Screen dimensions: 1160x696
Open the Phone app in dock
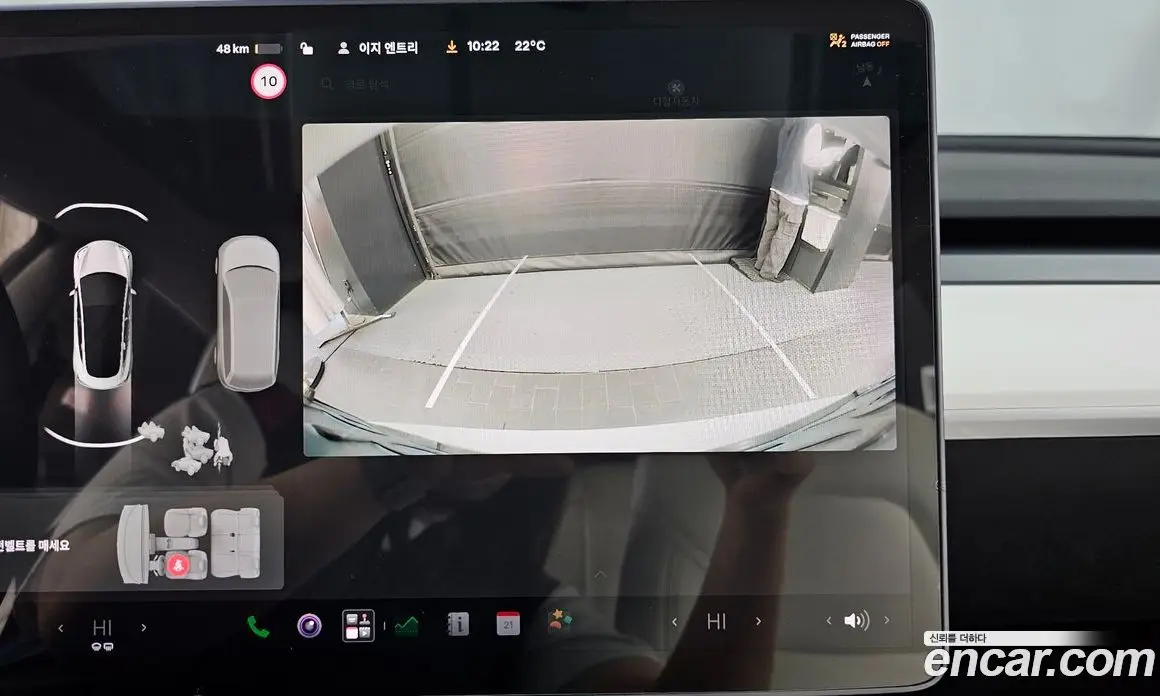[257, 626]
